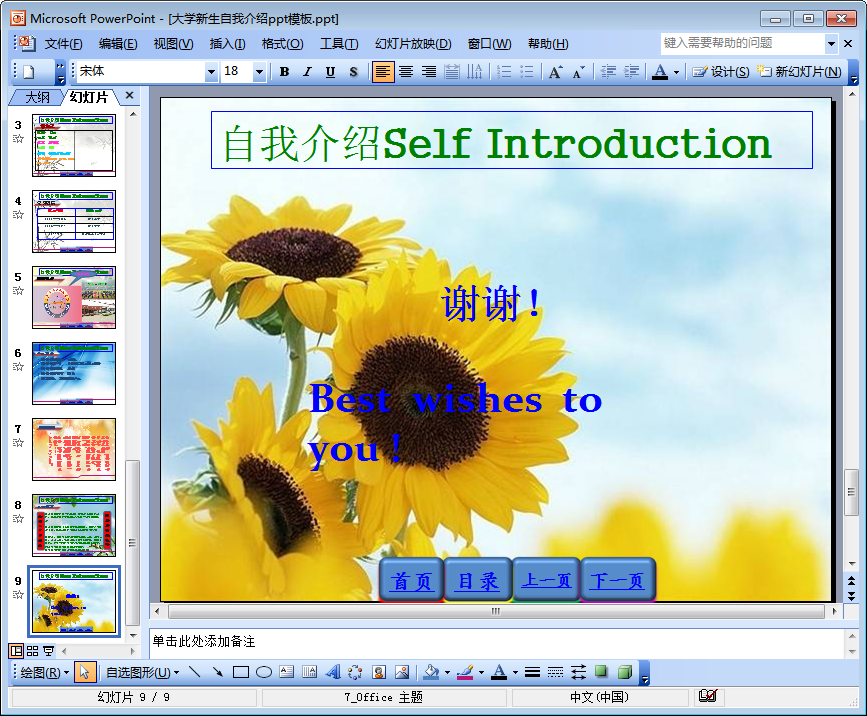
Task: Open the 绘图 Draw menu dropdown
Action: click(44, 672)
